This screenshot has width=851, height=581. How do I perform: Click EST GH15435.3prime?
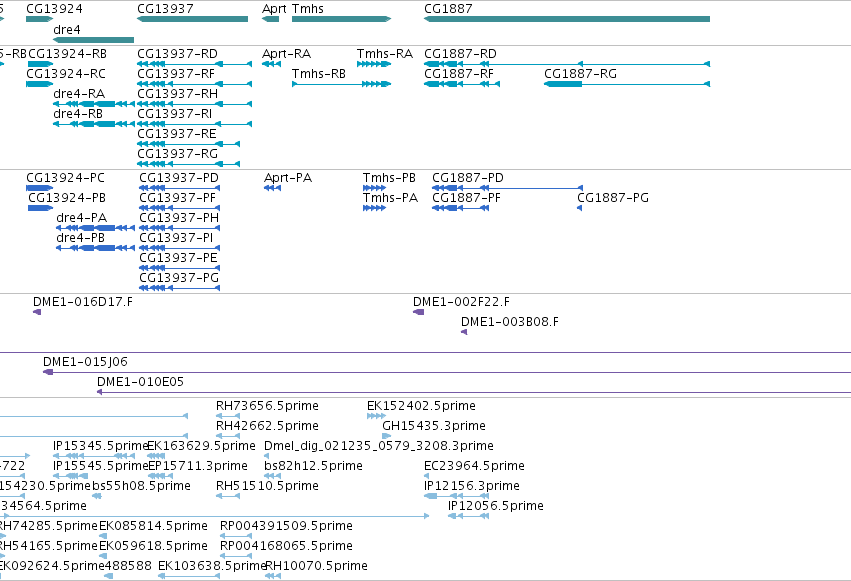[386, 436]
